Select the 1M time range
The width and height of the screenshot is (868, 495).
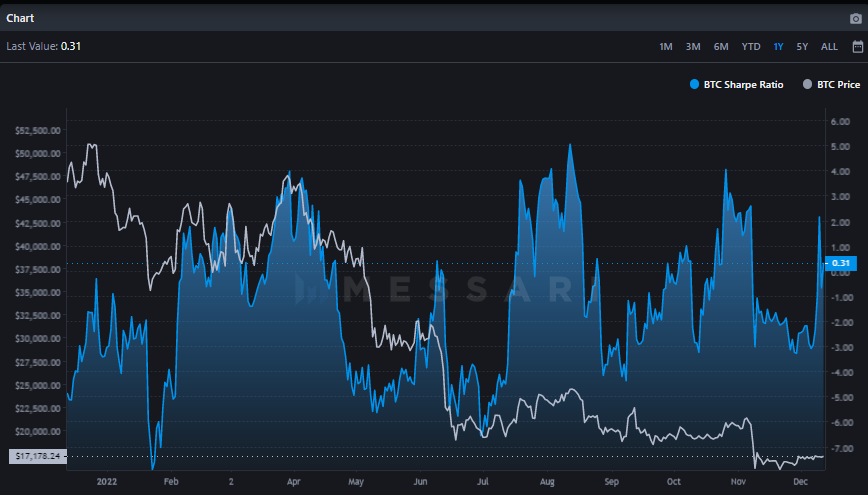pos(666,47)
